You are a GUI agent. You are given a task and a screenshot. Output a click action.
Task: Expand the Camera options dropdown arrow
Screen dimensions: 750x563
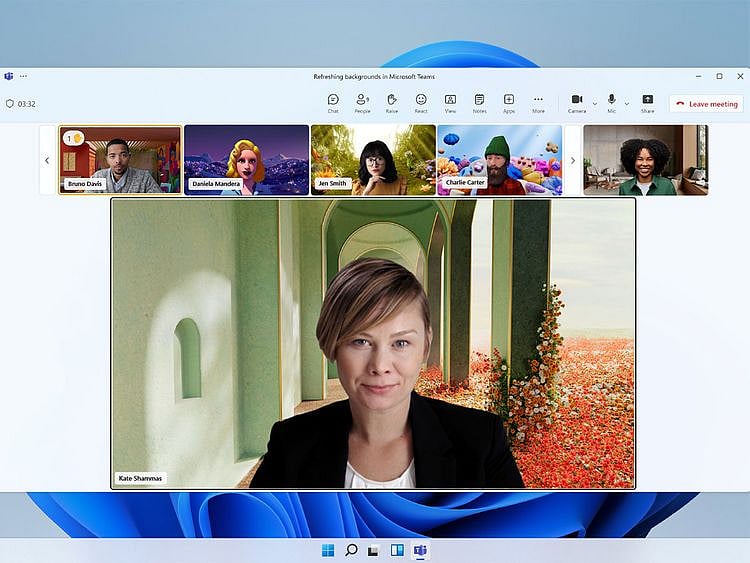point(594,103)
